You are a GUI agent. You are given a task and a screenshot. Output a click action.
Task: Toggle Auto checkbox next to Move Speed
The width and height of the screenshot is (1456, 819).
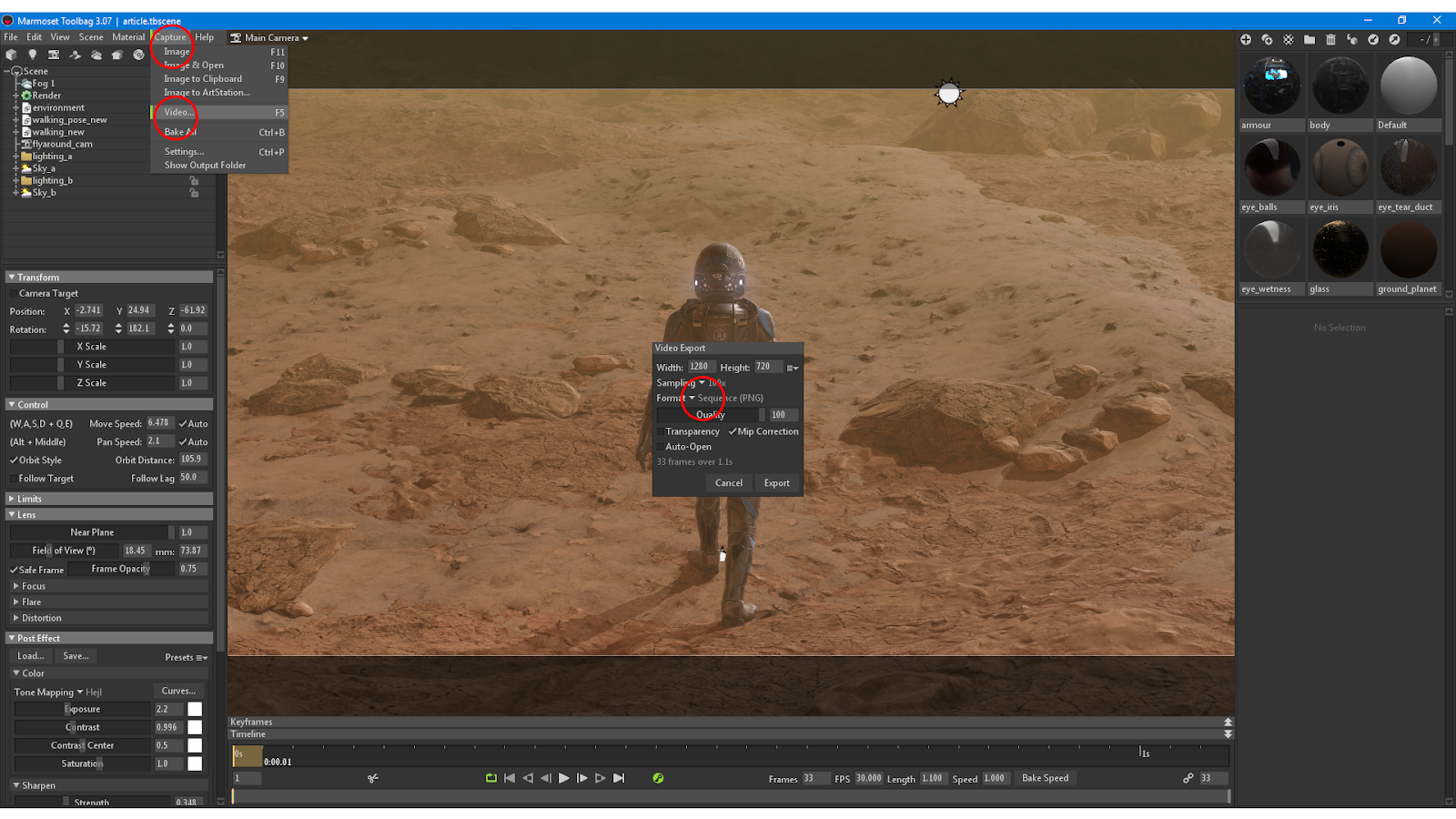pyautogui.click(x=183, y=424)
